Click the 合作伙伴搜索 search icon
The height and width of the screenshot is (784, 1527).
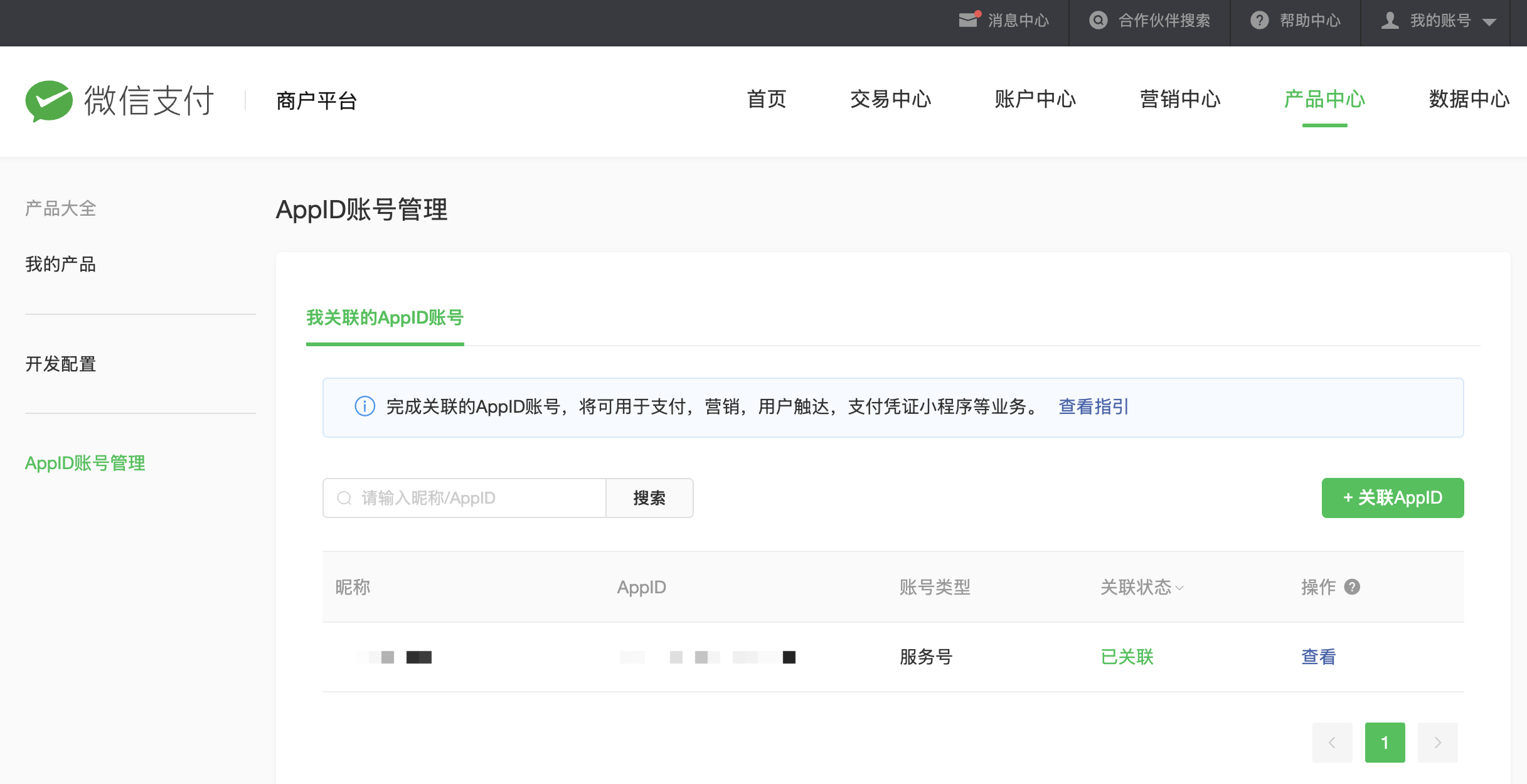[1099, 20]
